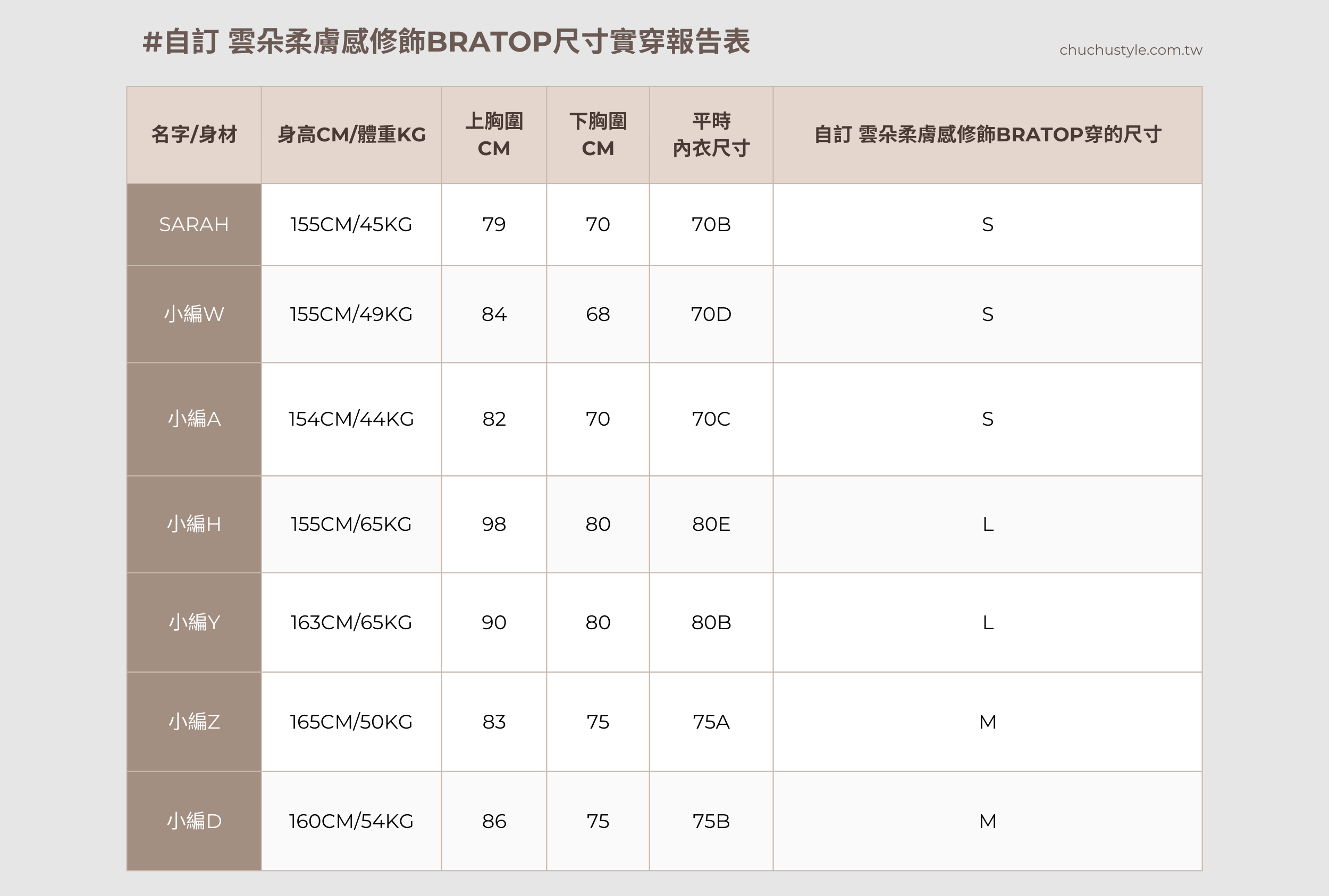Click the 80B bra size cell
1329x896 pixels.
[x=711, y=622]
